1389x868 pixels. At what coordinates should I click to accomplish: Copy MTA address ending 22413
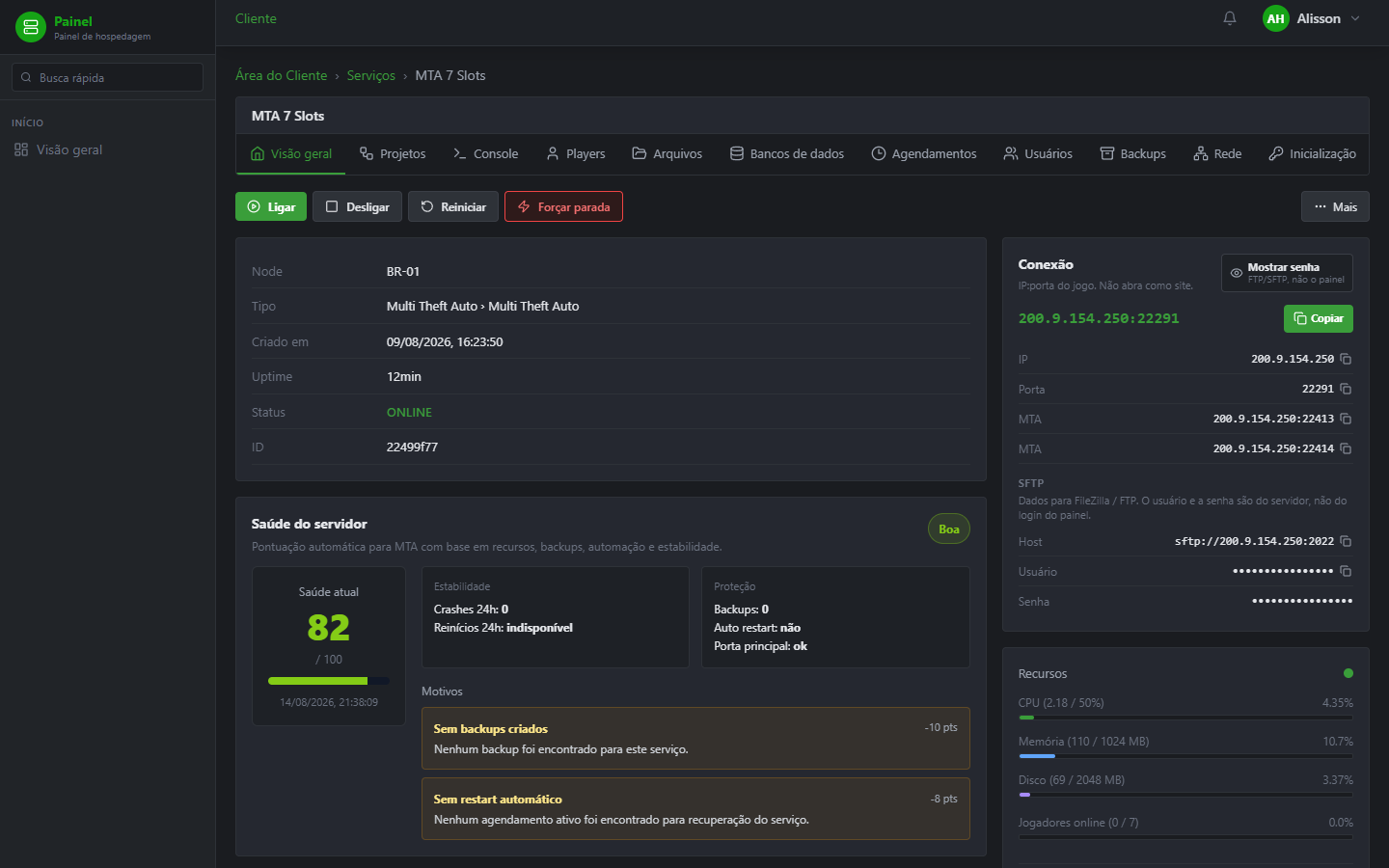tap(1346, 419)
